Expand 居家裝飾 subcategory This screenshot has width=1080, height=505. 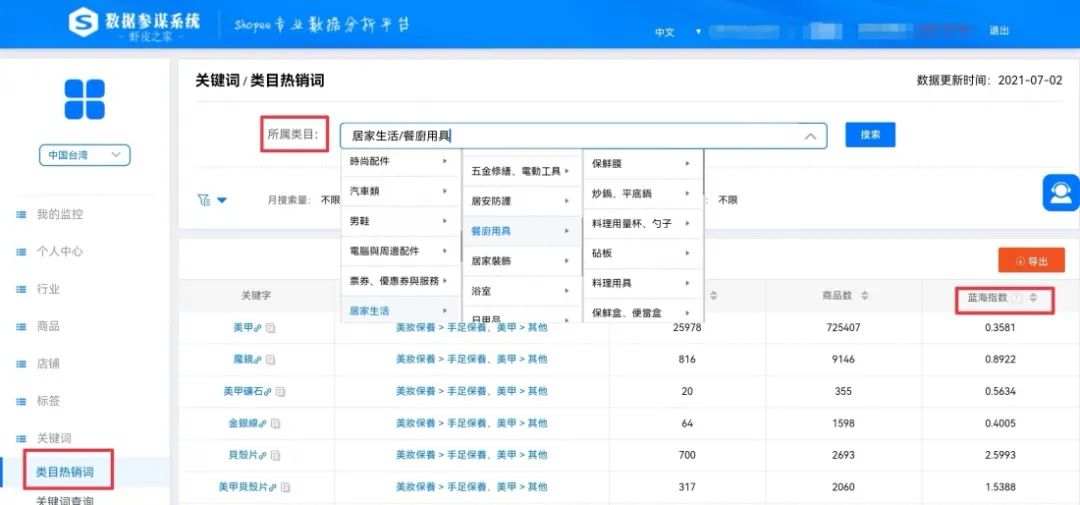(522, 261)
